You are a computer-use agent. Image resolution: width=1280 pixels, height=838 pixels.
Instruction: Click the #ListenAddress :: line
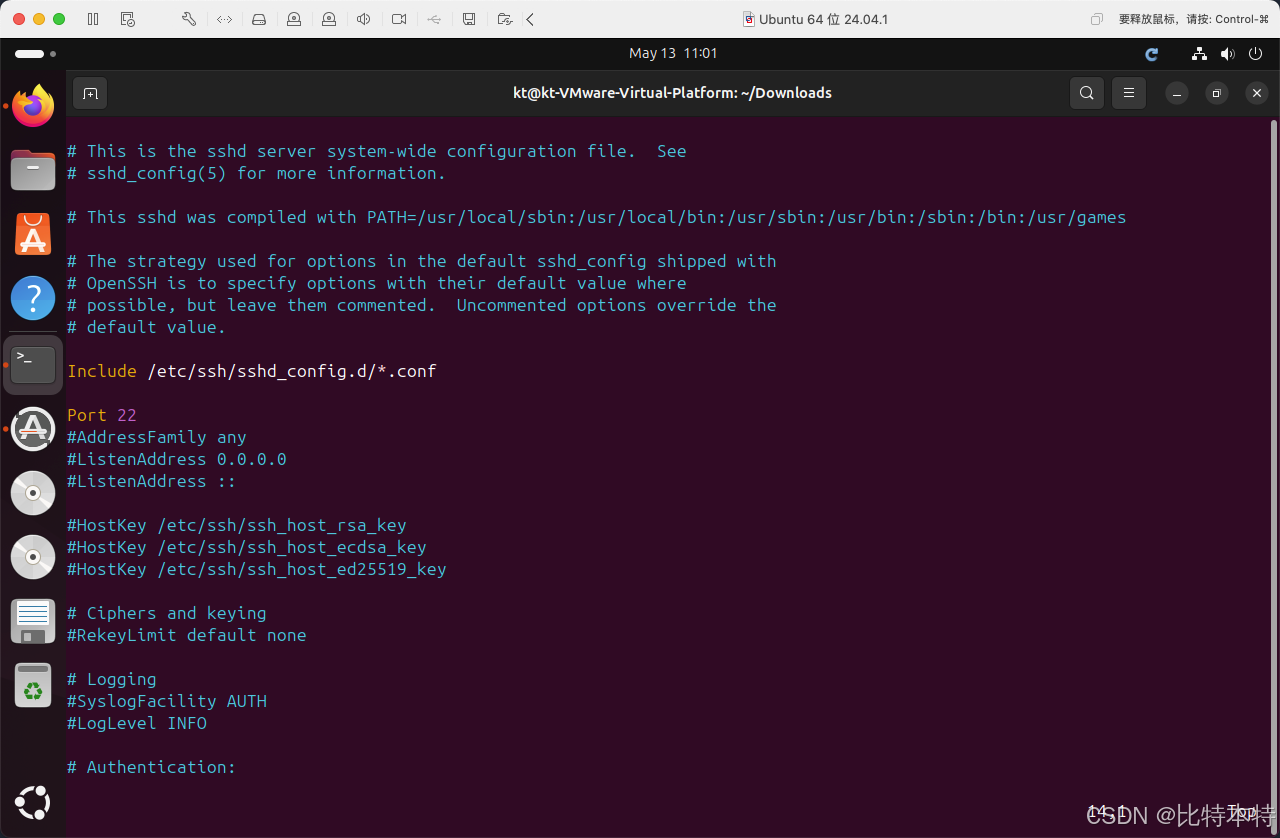[152, 481]
